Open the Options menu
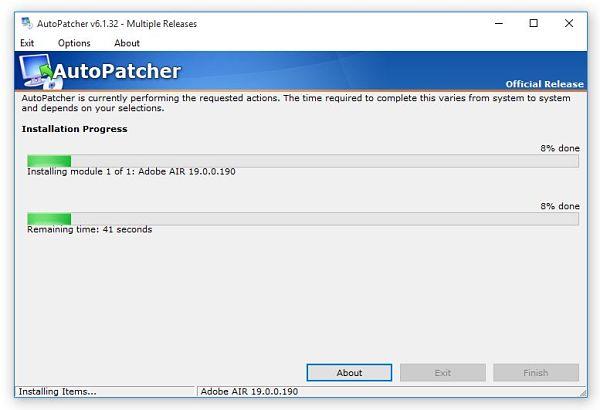The width and height of the screenshot is (600, 410). click(x=74, y=43)
